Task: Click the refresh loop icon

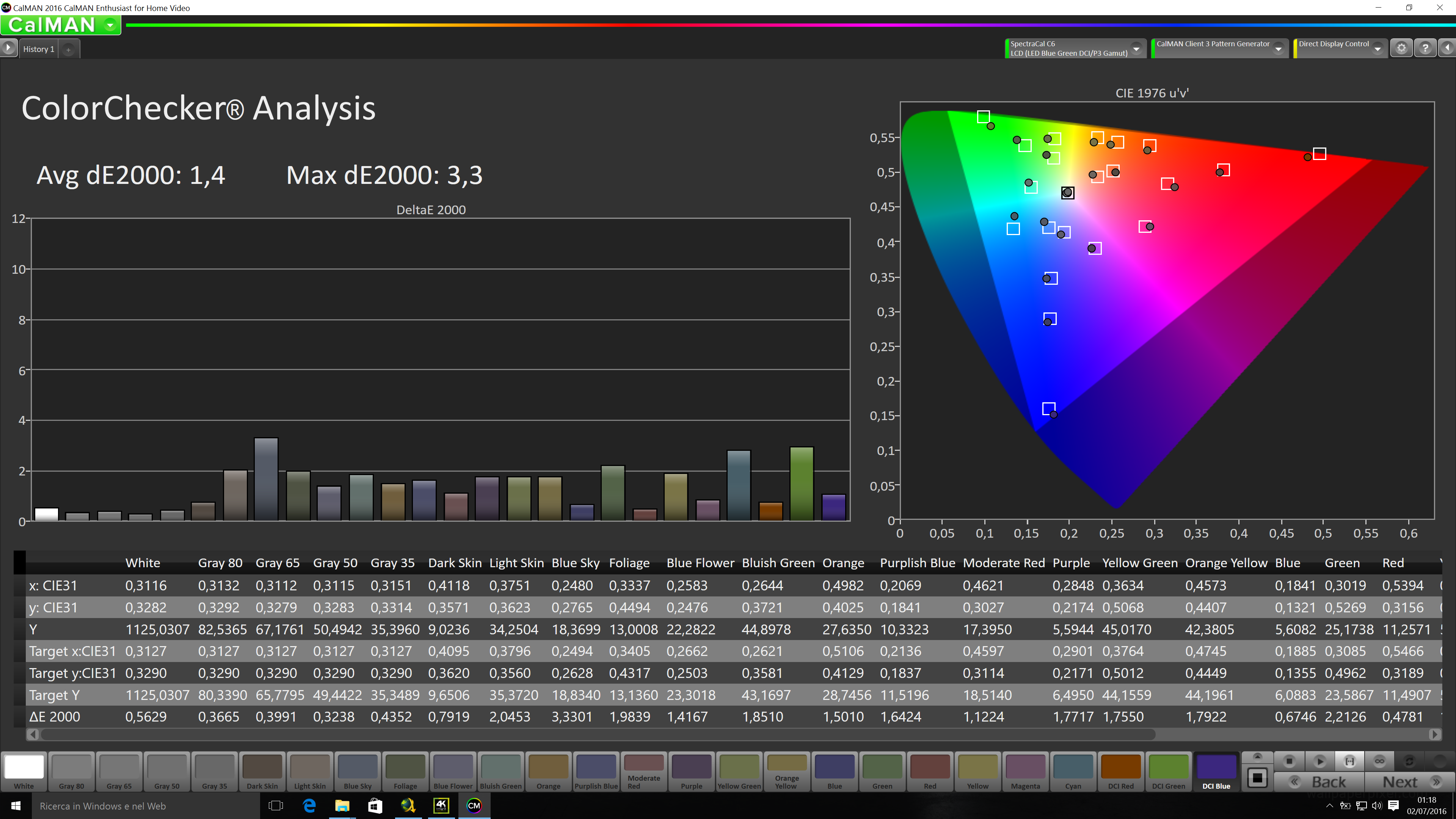Action: click(1410, 761)
